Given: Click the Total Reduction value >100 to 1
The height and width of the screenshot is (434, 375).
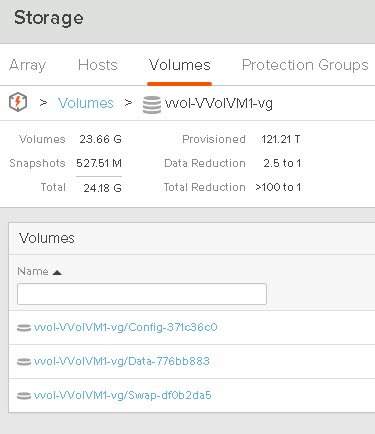Looking at the screenshot, I should click(278, 187).
